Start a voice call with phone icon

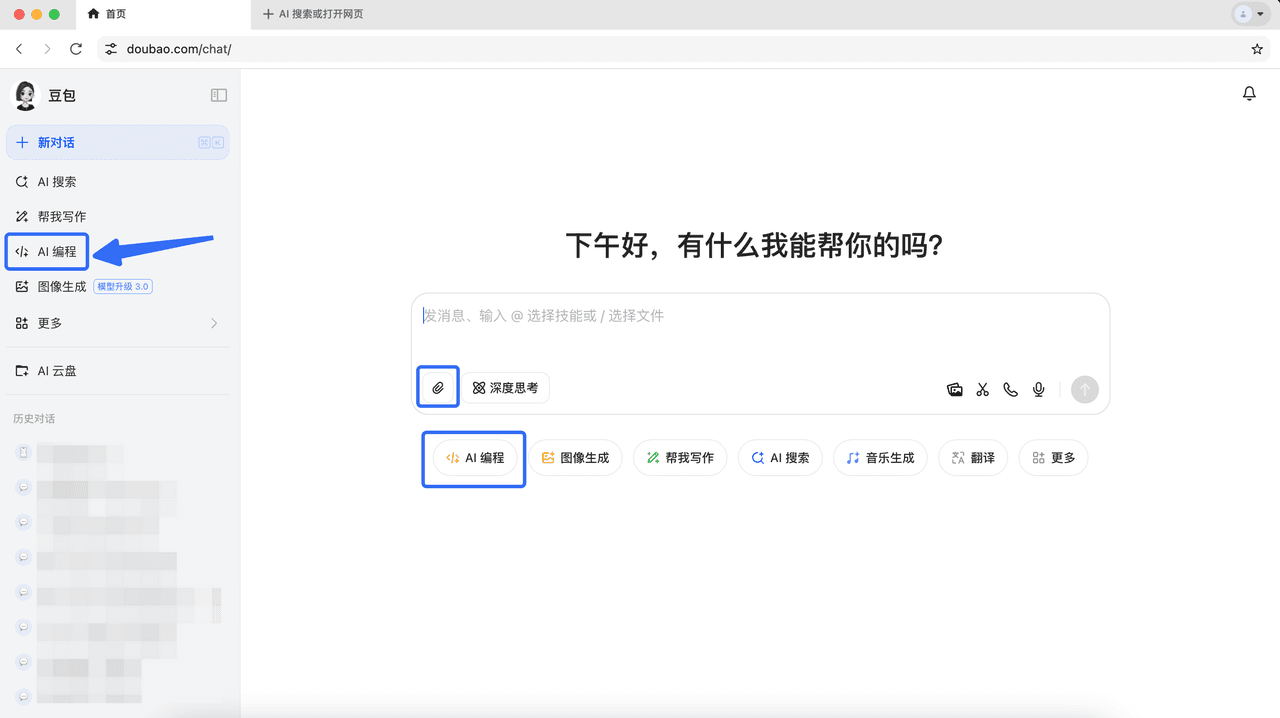[x=1010, y=390]
